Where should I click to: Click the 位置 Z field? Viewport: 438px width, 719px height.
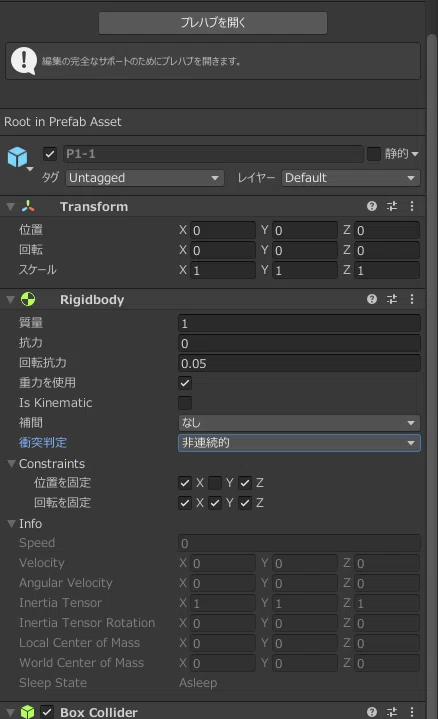pos(387,230)
